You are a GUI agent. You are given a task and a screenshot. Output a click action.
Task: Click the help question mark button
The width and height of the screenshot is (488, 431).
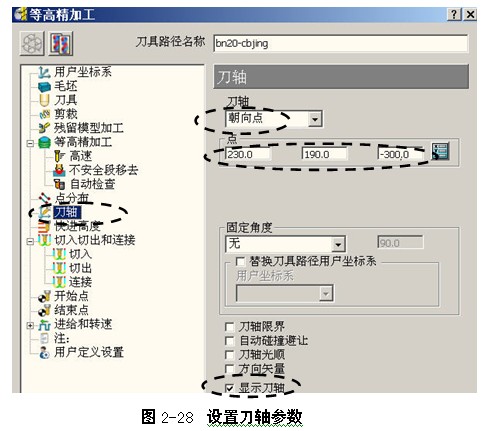pos(454,14)
